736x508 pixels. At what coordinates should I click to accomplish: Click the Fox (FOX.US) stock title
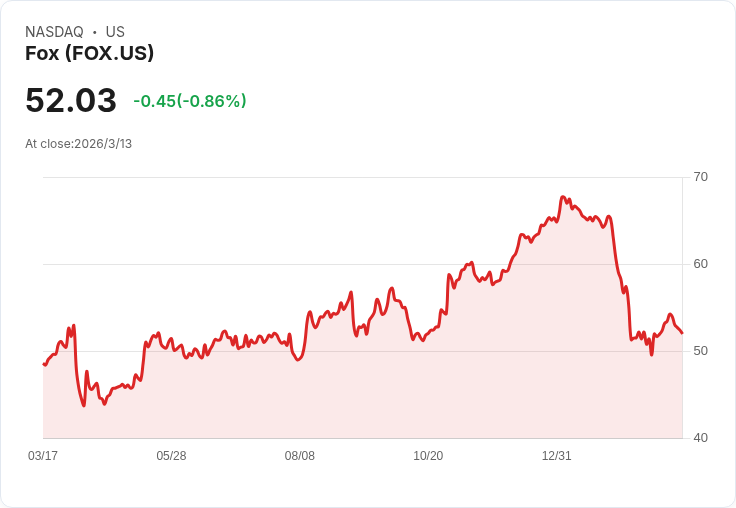89,54
